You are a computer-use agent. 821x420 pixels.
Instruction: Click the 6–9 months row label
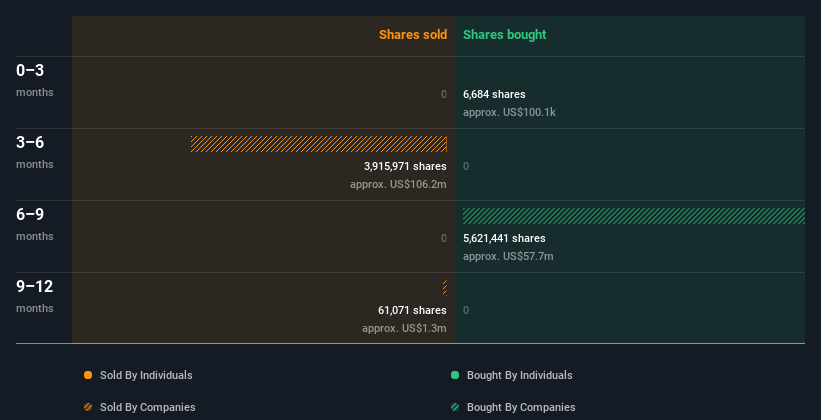35,224
